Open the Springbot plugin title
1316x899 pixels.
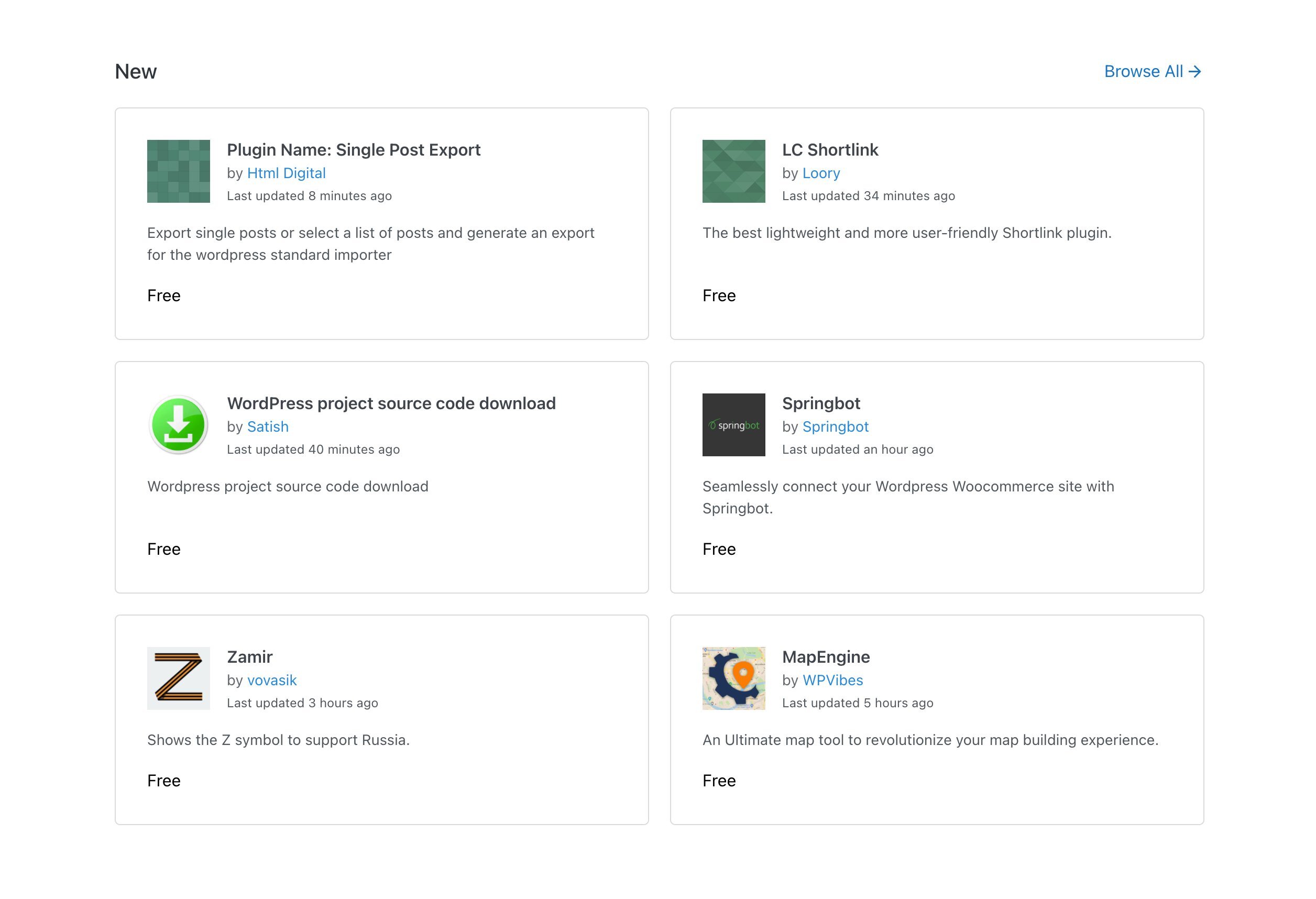[820, 403]
